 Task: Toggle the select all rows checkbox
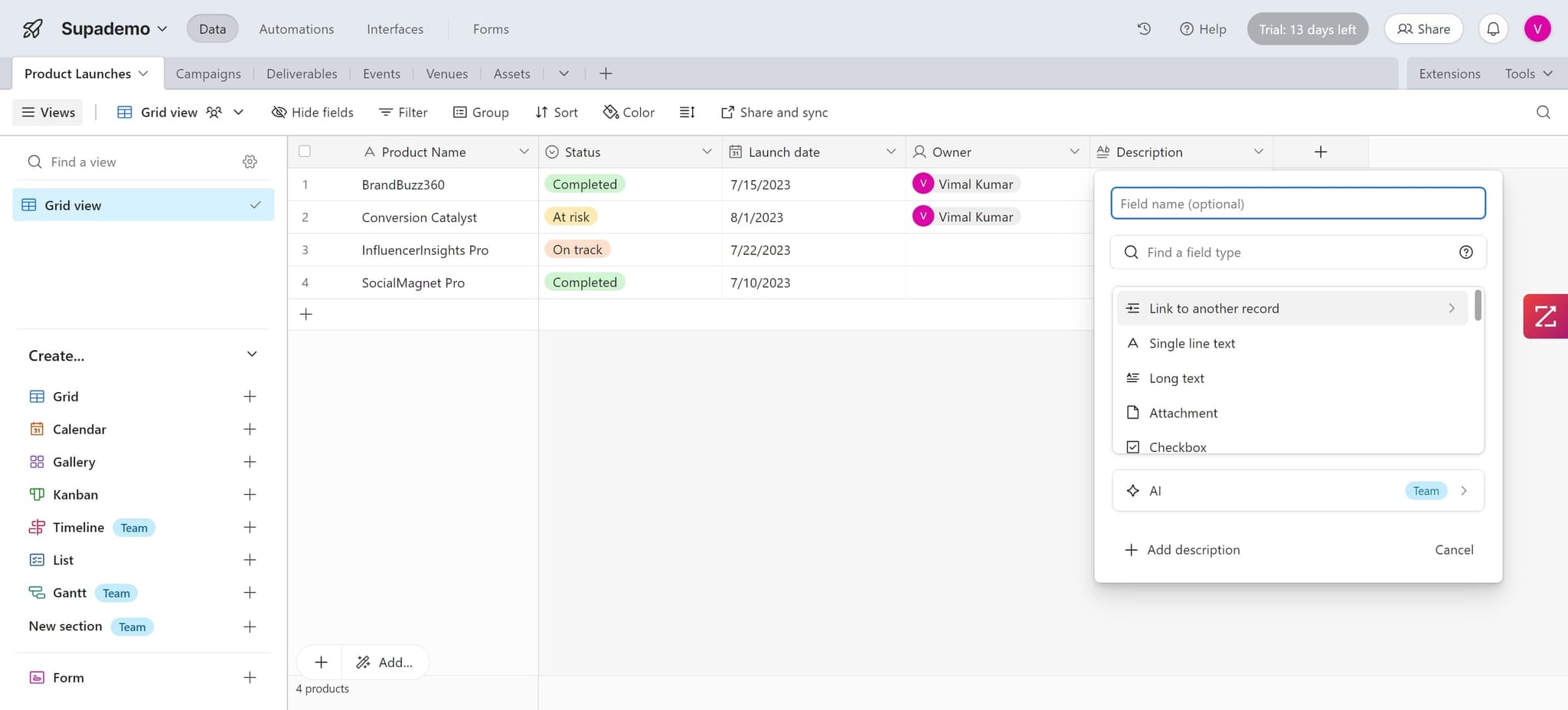click(305, 152)
